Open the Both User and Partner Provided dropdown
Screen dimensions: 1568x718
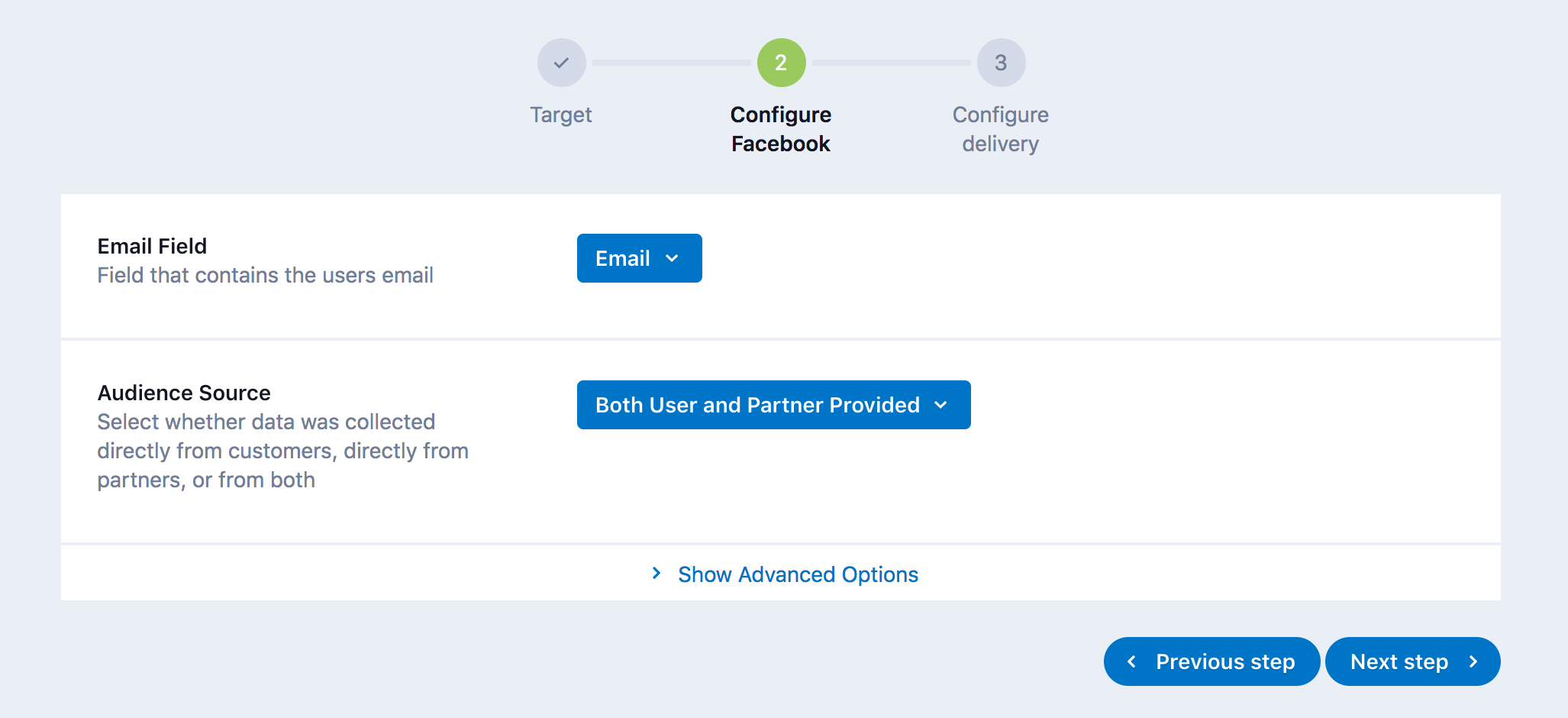click(773, 405)
